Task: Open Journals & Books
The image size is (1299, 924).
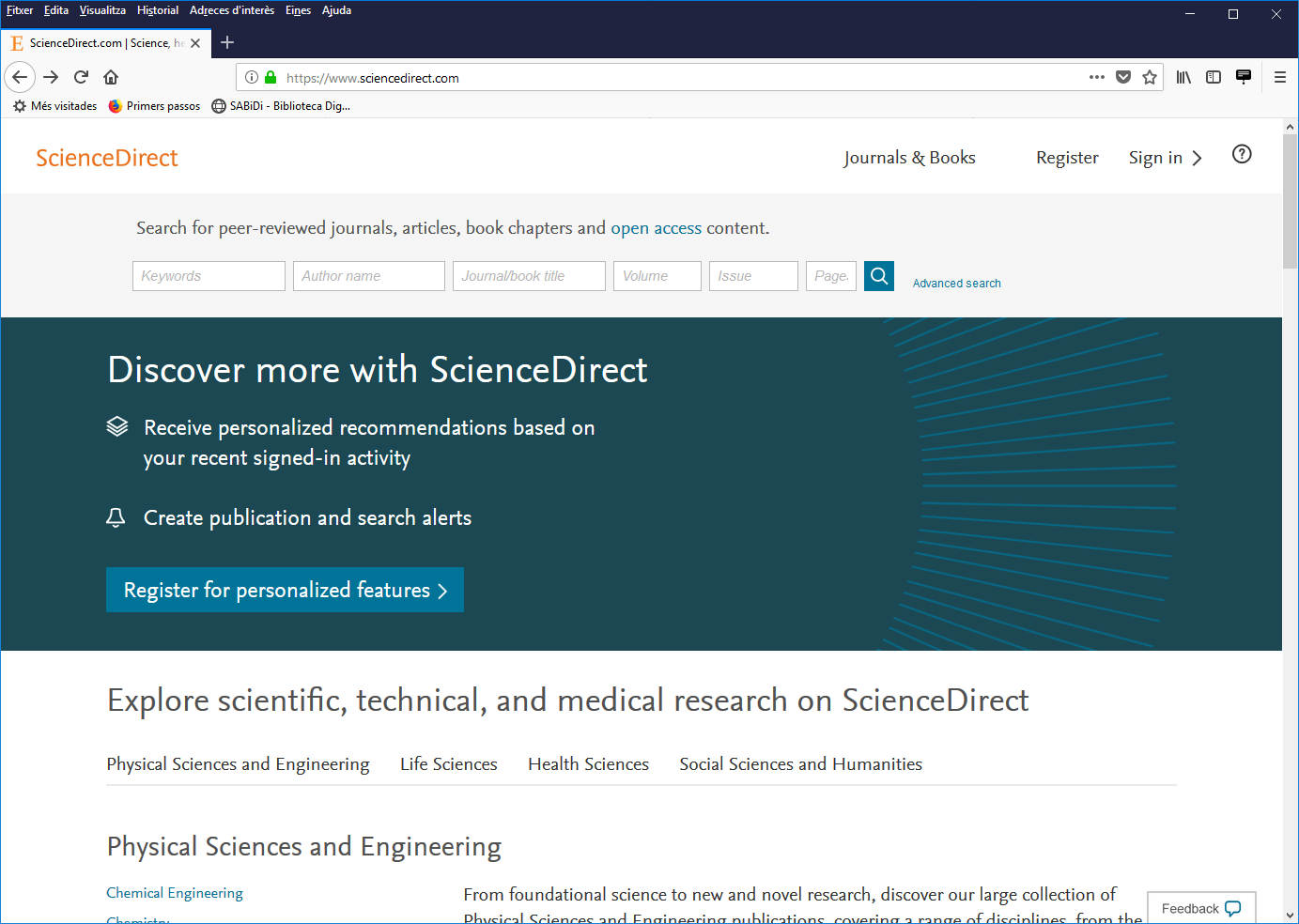Action: click(909, 158)
